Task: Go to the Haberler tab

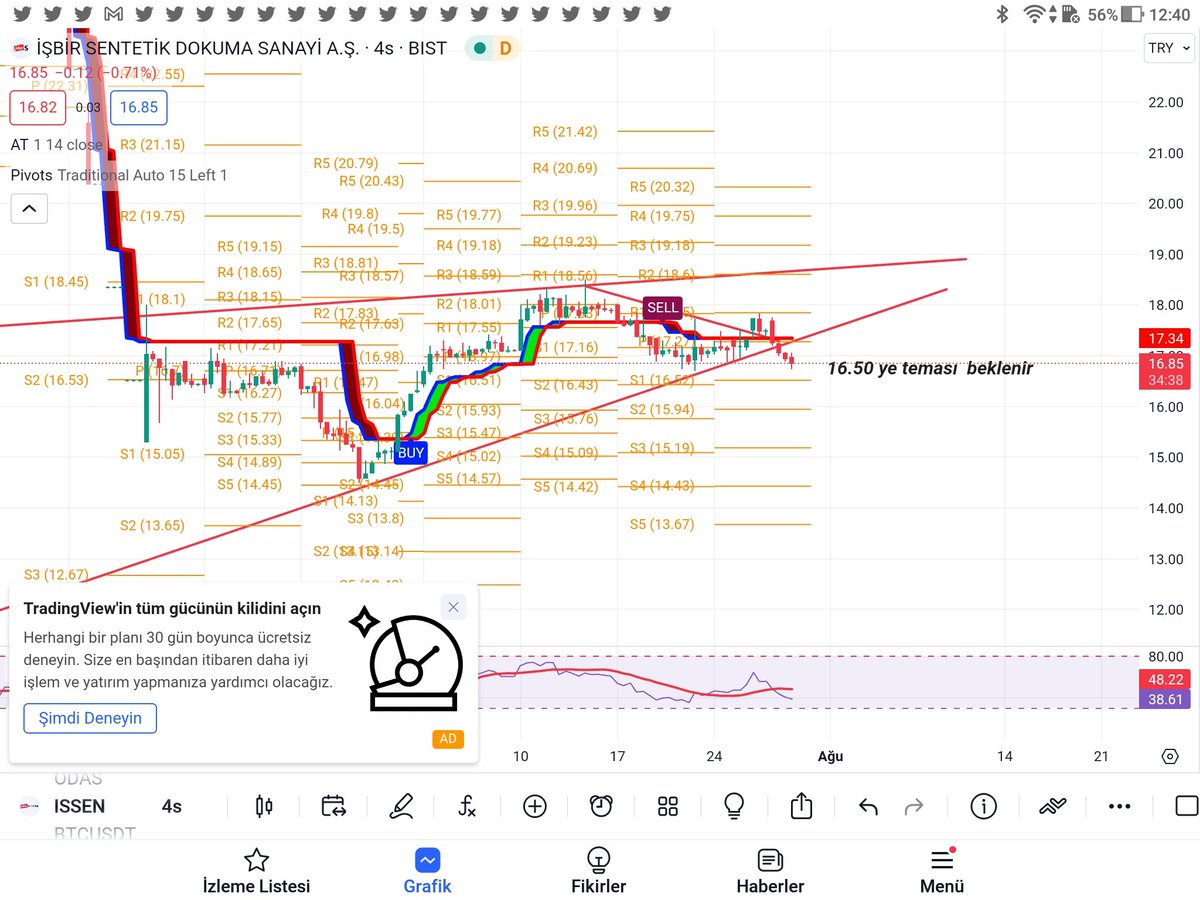Action: (770, 872)
